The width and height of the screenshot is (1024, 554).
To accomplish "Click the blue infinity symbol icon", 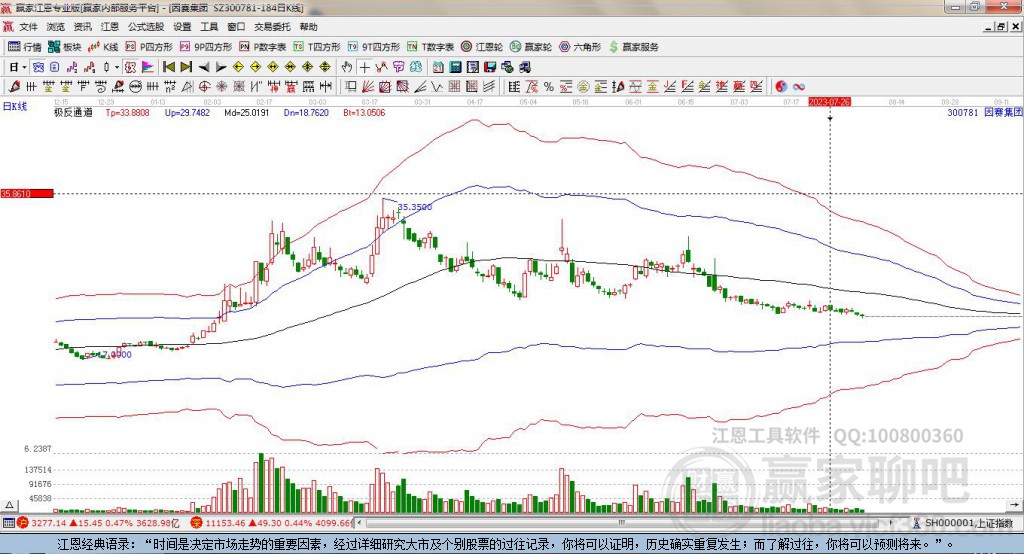I will [798, 86].
